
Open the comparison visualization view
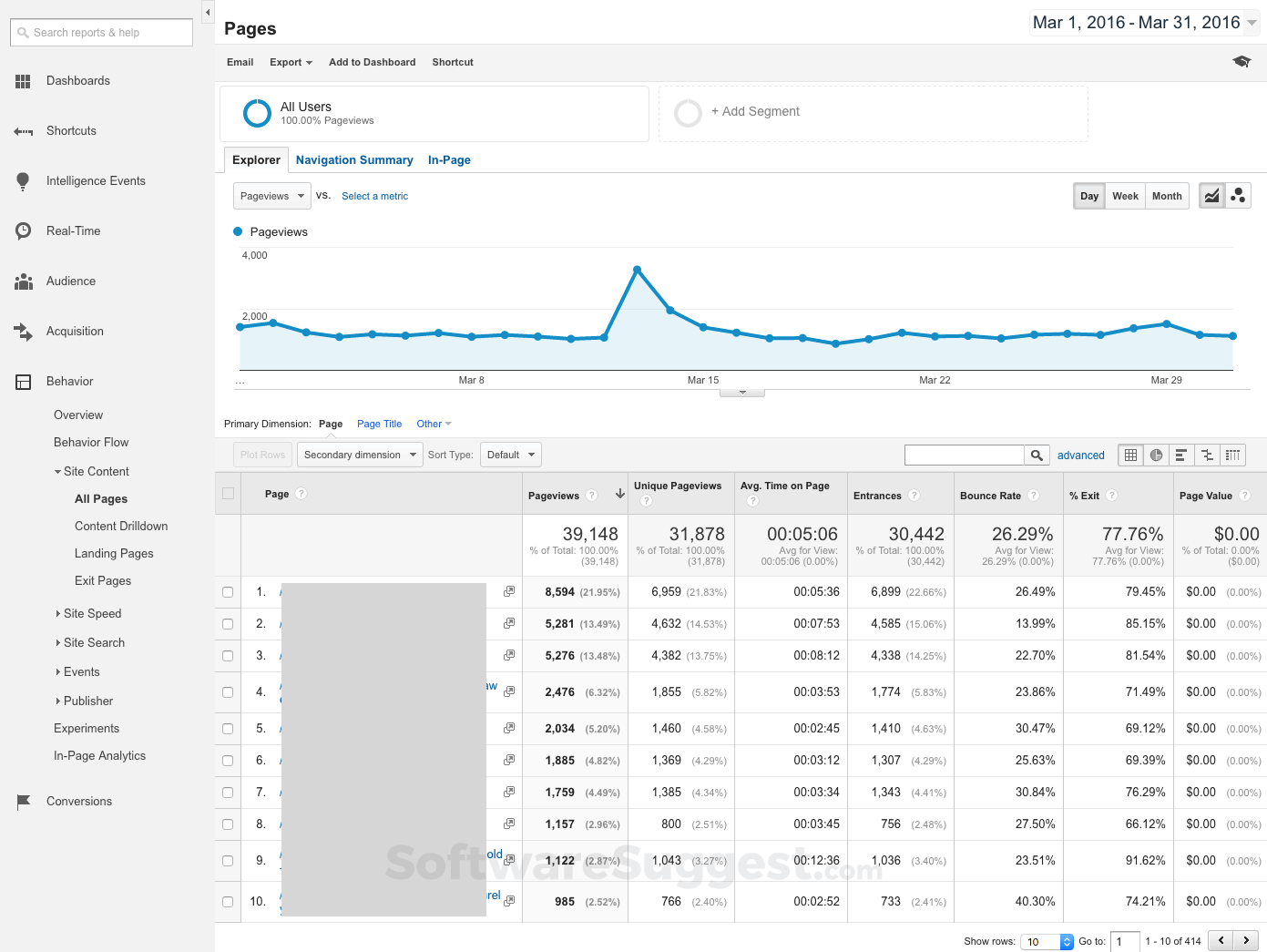click(x=1207, y=455)
